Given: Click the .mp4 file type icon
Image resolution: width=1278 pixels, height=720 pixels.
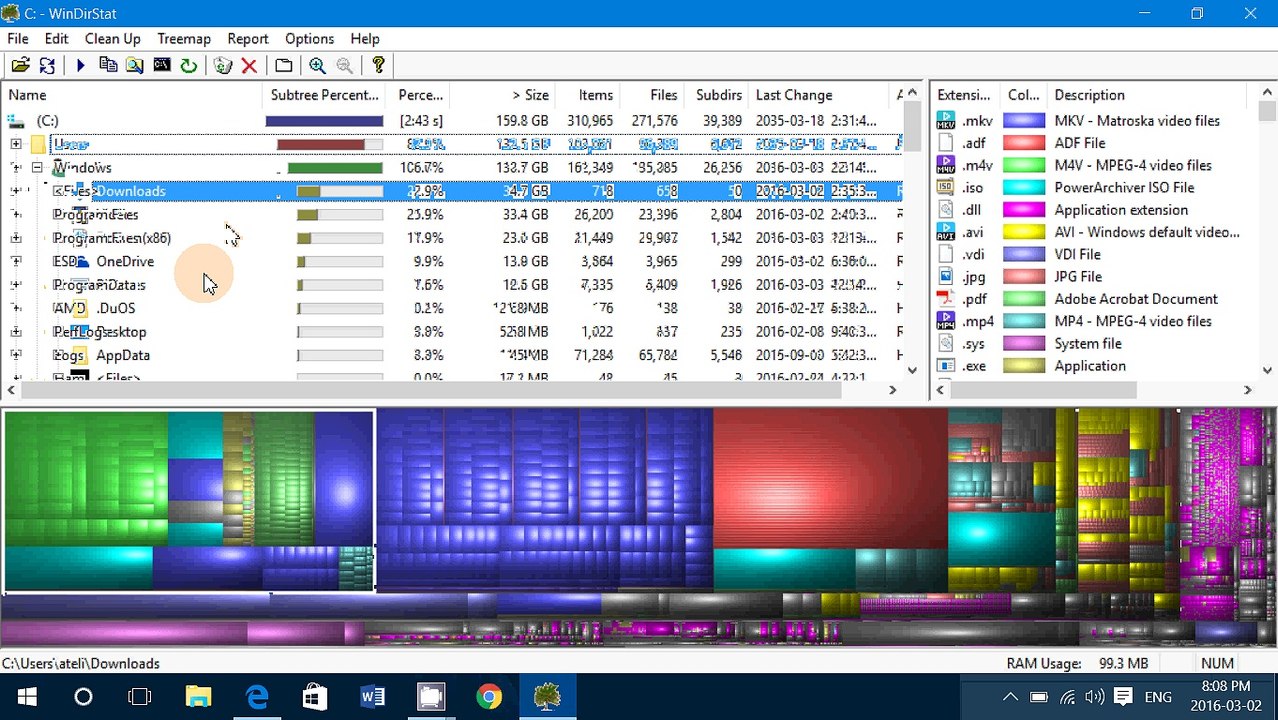Looking at the screenshot, I should coord(945,321).
